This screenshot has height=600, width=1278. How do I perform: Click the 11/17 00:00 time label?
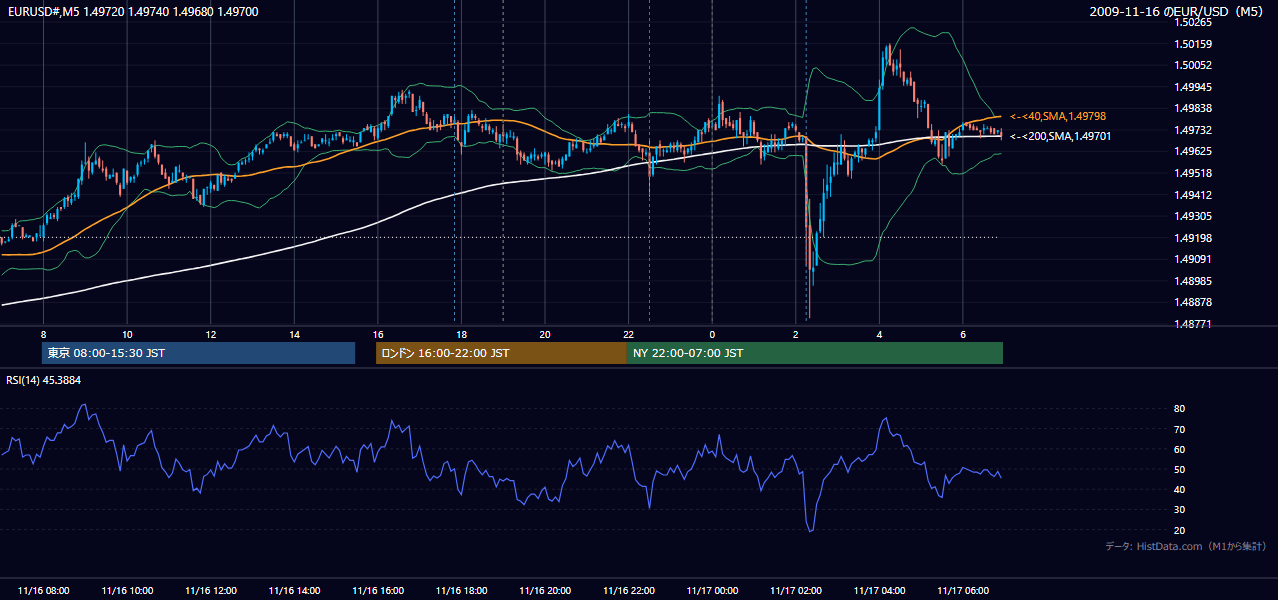click(x=712, y=591)
